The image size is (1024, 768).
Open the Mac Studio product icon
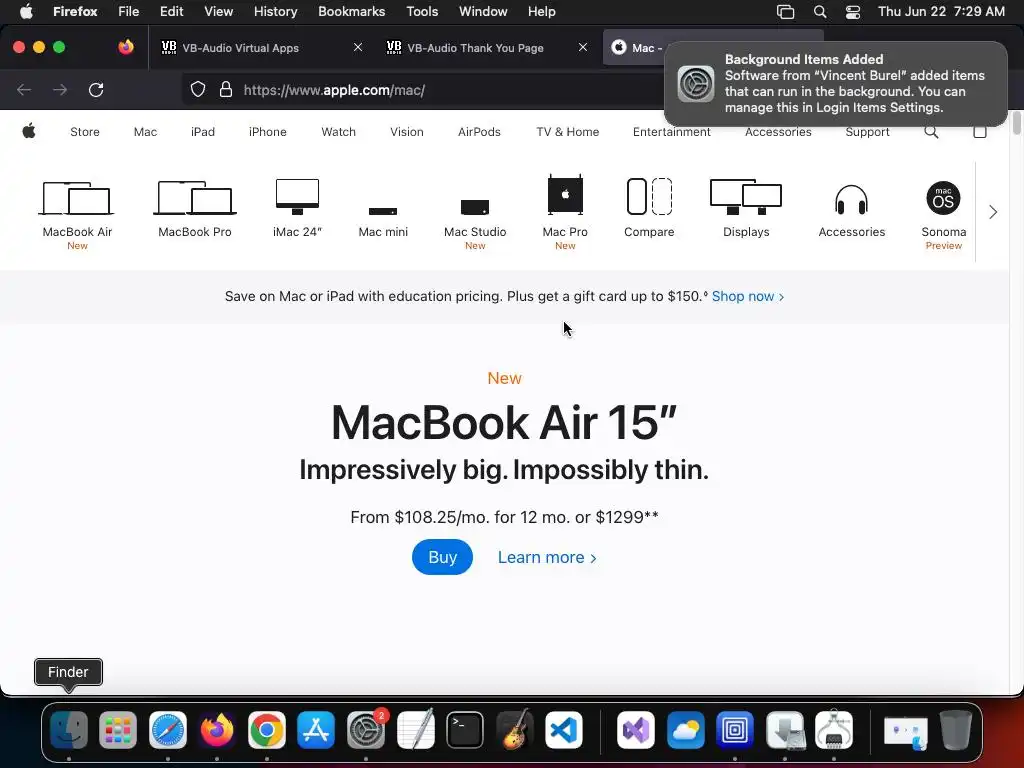475,207
